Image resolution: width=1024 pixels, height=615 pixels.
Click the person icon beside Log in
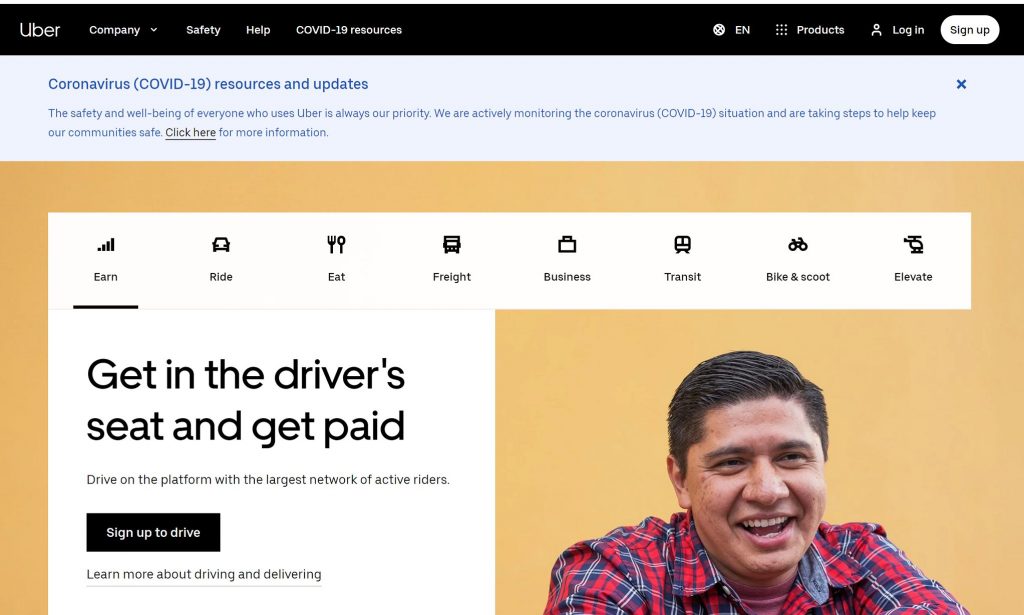876,30
